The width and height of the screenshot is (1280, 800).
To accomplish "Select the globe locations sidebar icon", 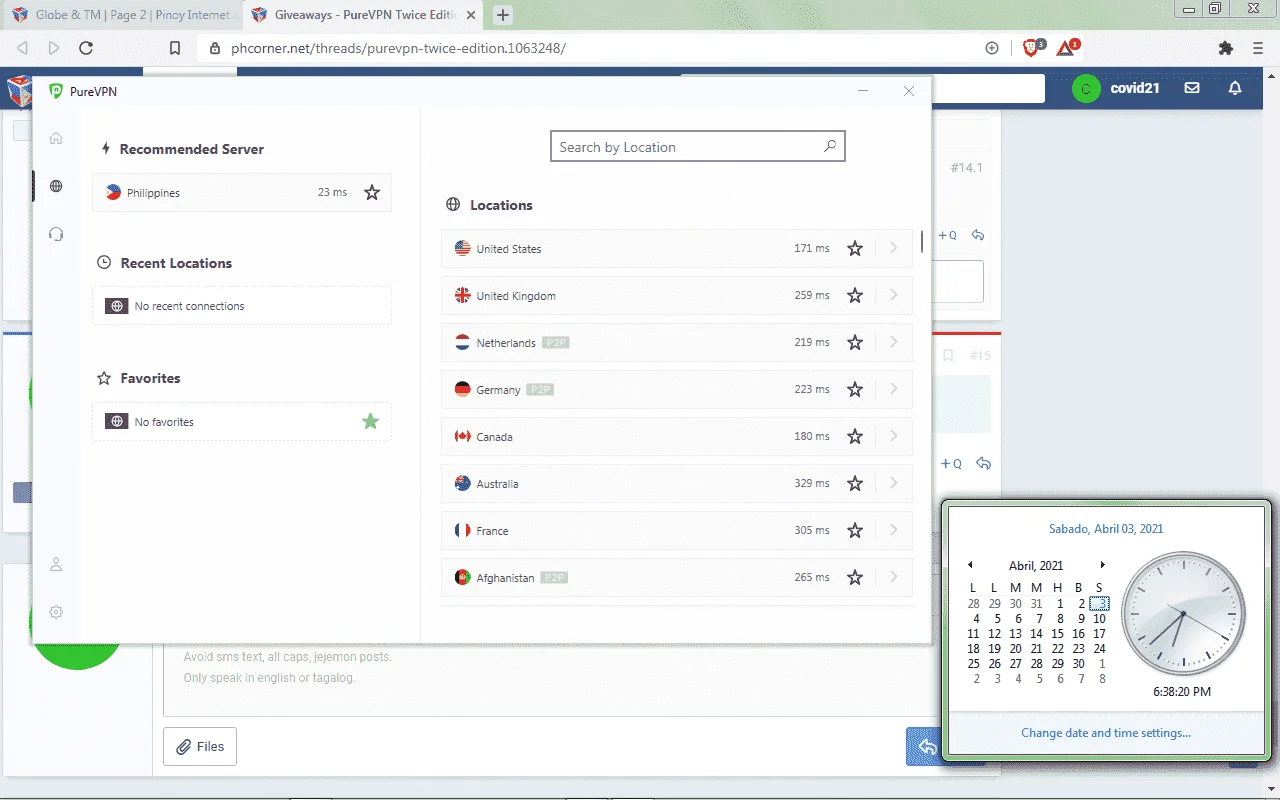I will coord(56,186).
